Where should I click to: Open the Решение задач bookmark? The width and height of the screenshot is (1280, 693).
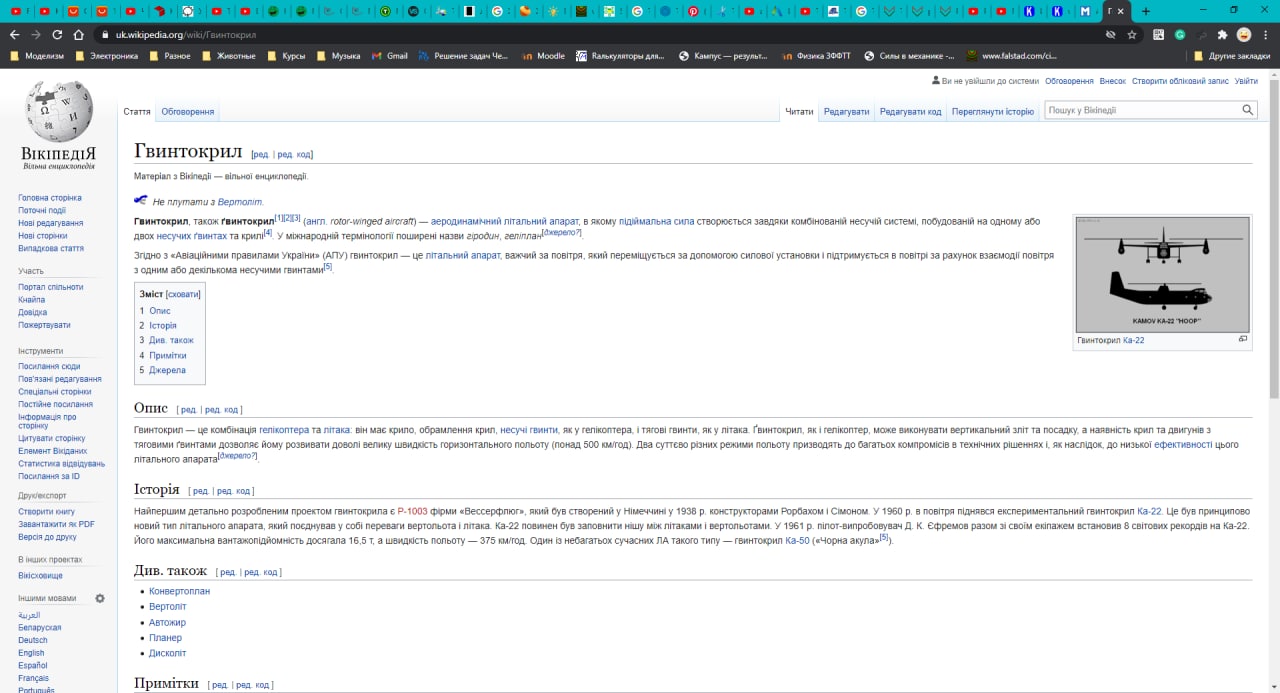pos(464,56)
